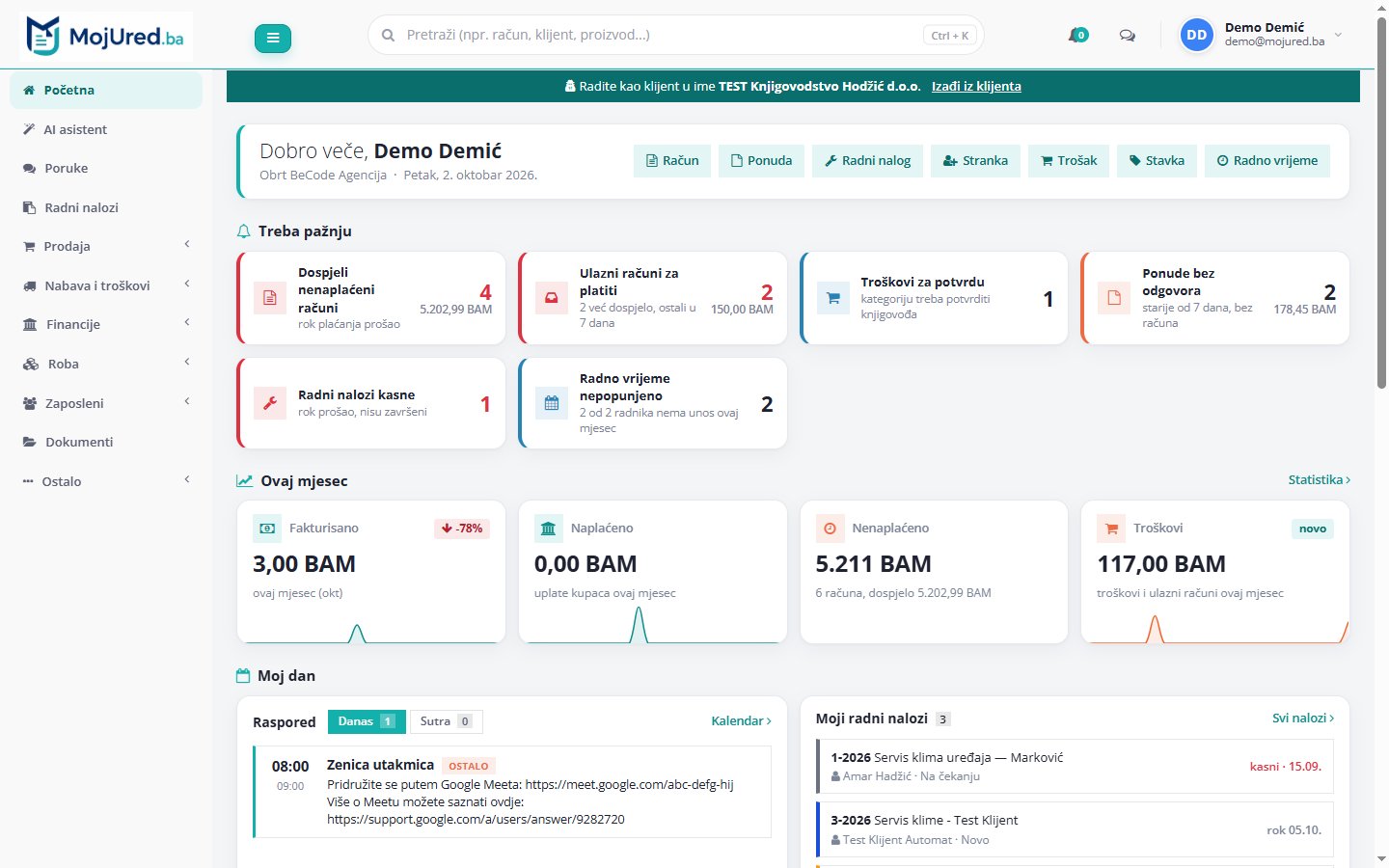Toggle the sidebar with the hamburger button
Screen dimensions: 1389x868
pyautogui.click(x=273, y=38)
